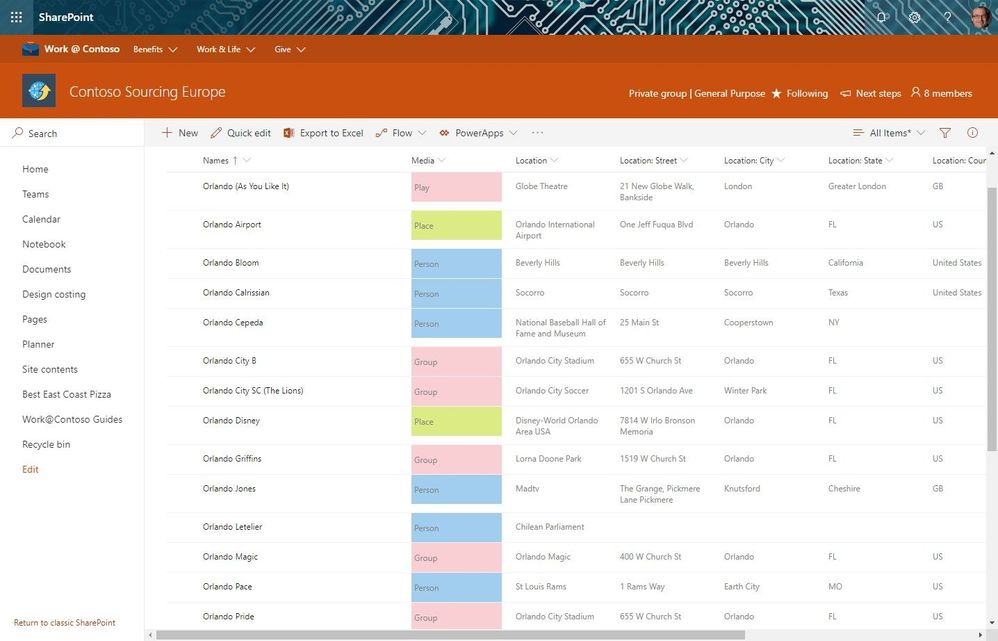
Task: Open Documents in left navigation
Action: tap(46, 269)
